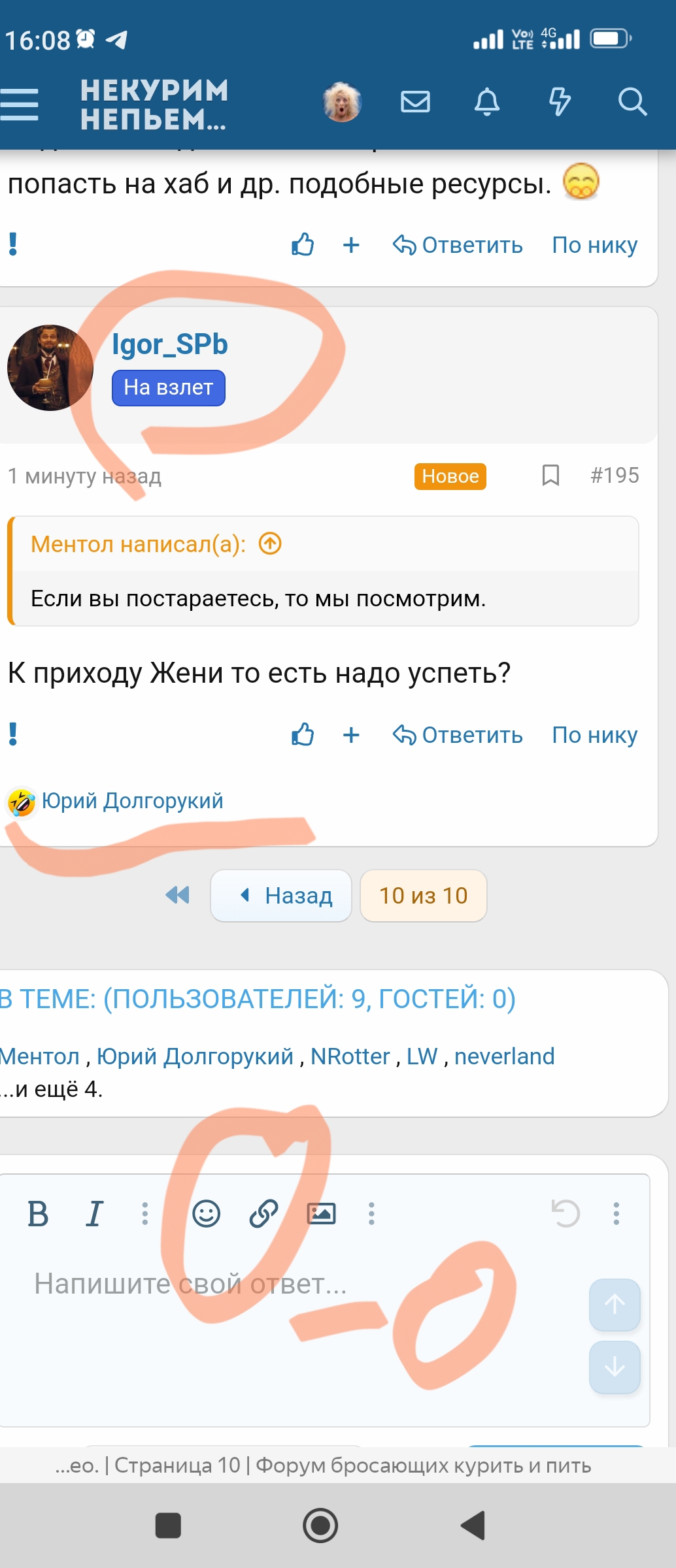Reply to post #195 with Ответить

[x=458, y=735]
